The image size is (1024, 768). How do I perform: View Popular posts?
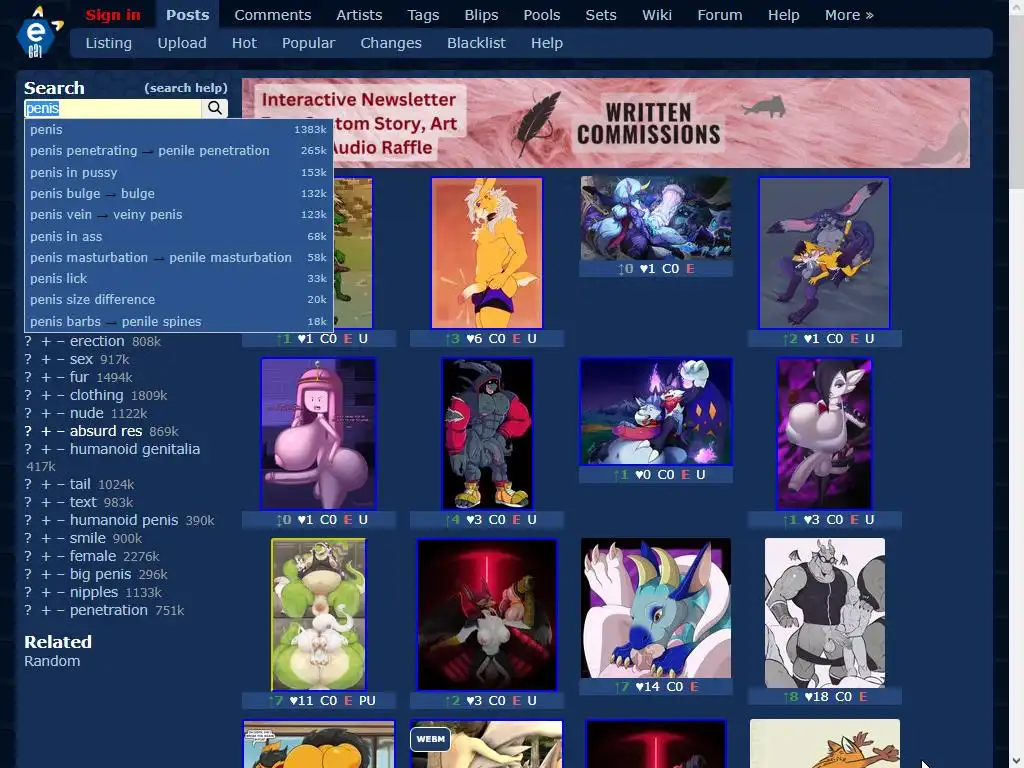[x=308, y=43]
